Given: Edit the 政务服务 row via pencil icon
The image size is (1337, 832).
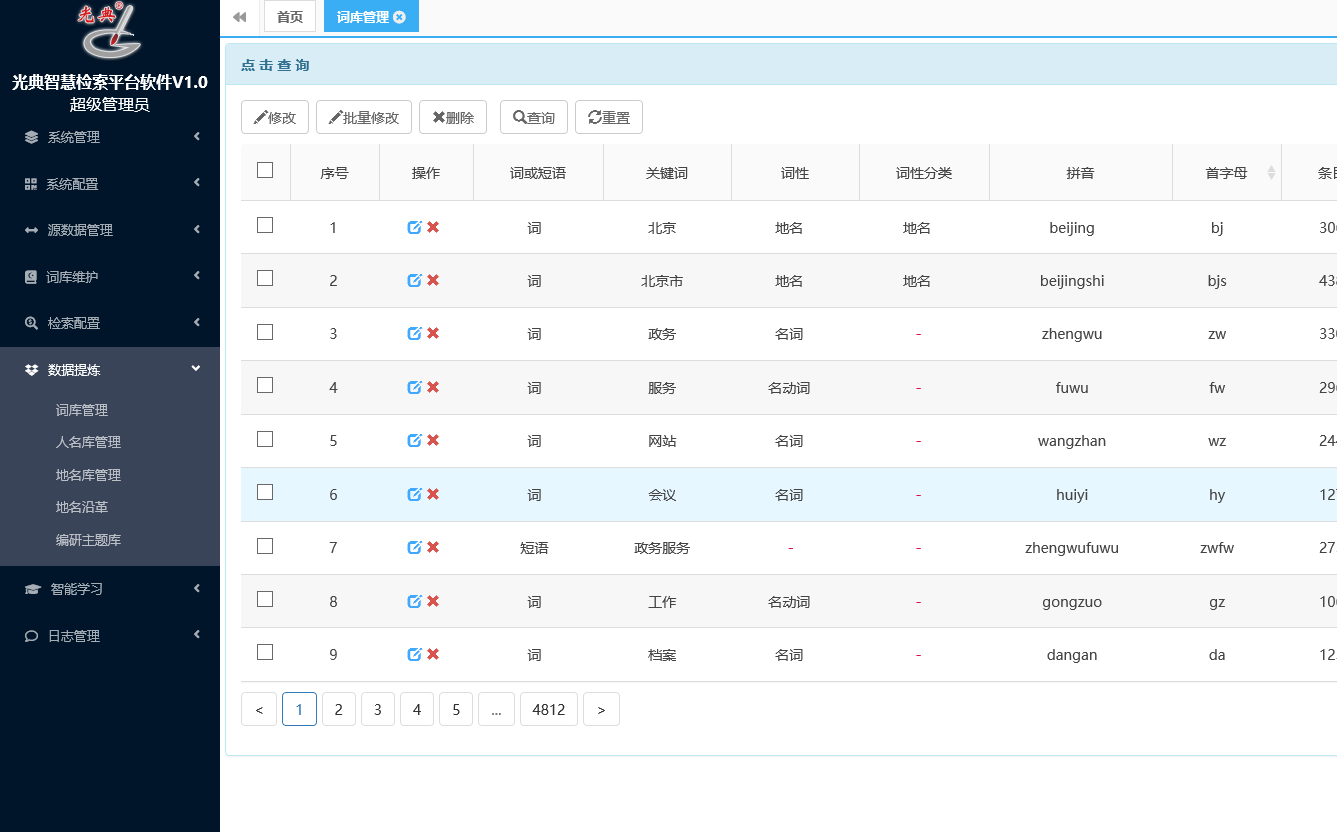Looking at the screenshot, I should (415, 547).
